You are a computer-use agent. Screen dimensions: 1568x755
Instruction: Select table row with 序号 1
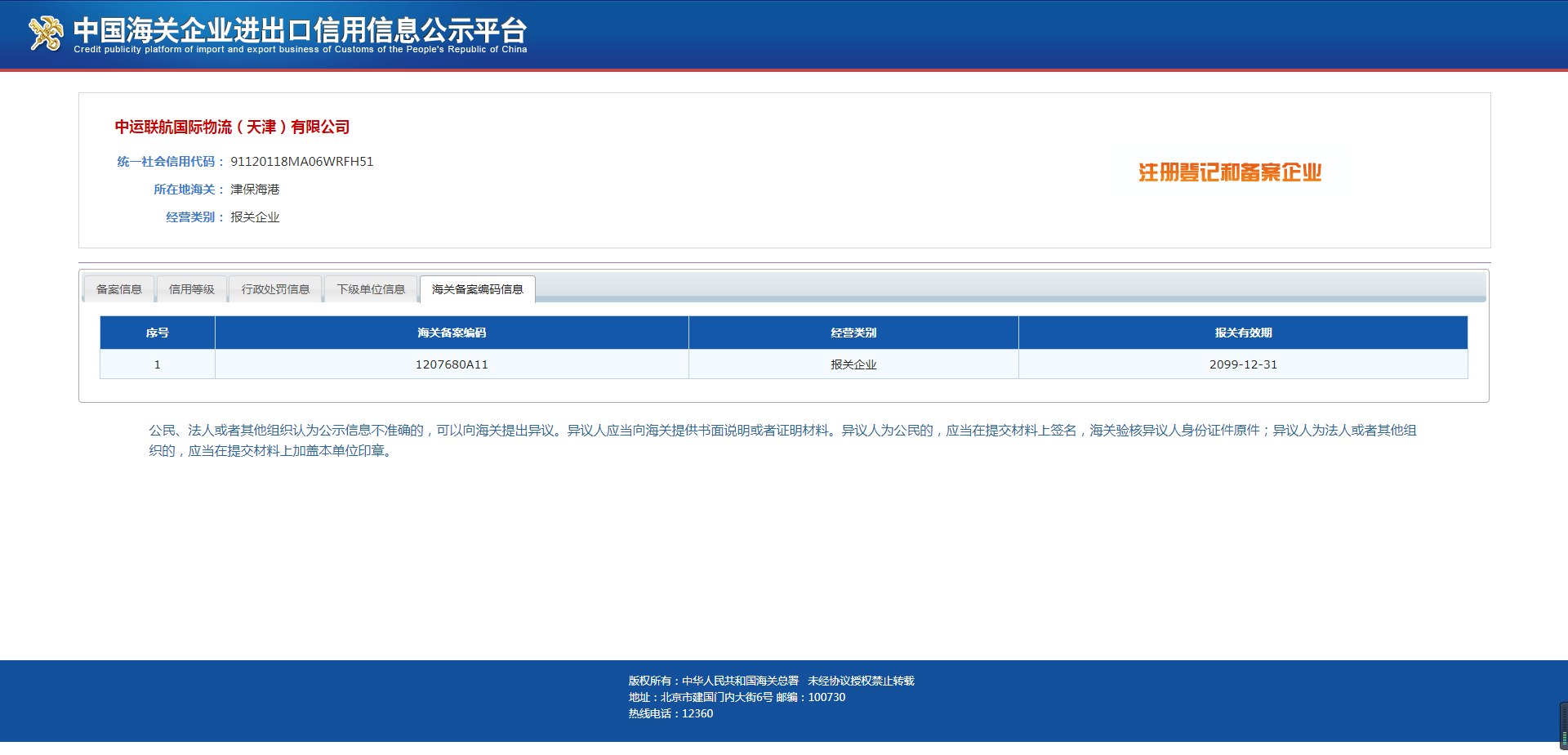click(157, 364)
